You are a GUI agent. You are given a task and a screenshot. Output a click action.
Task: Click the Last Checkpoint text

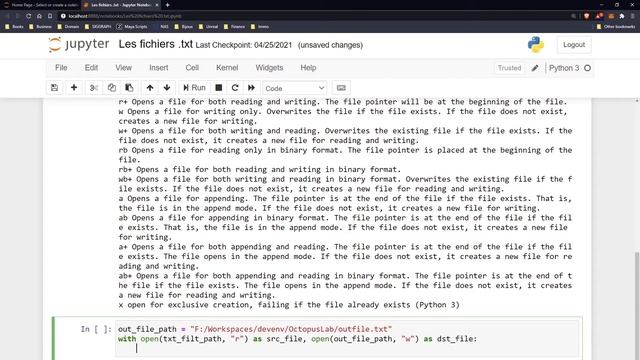244,45
